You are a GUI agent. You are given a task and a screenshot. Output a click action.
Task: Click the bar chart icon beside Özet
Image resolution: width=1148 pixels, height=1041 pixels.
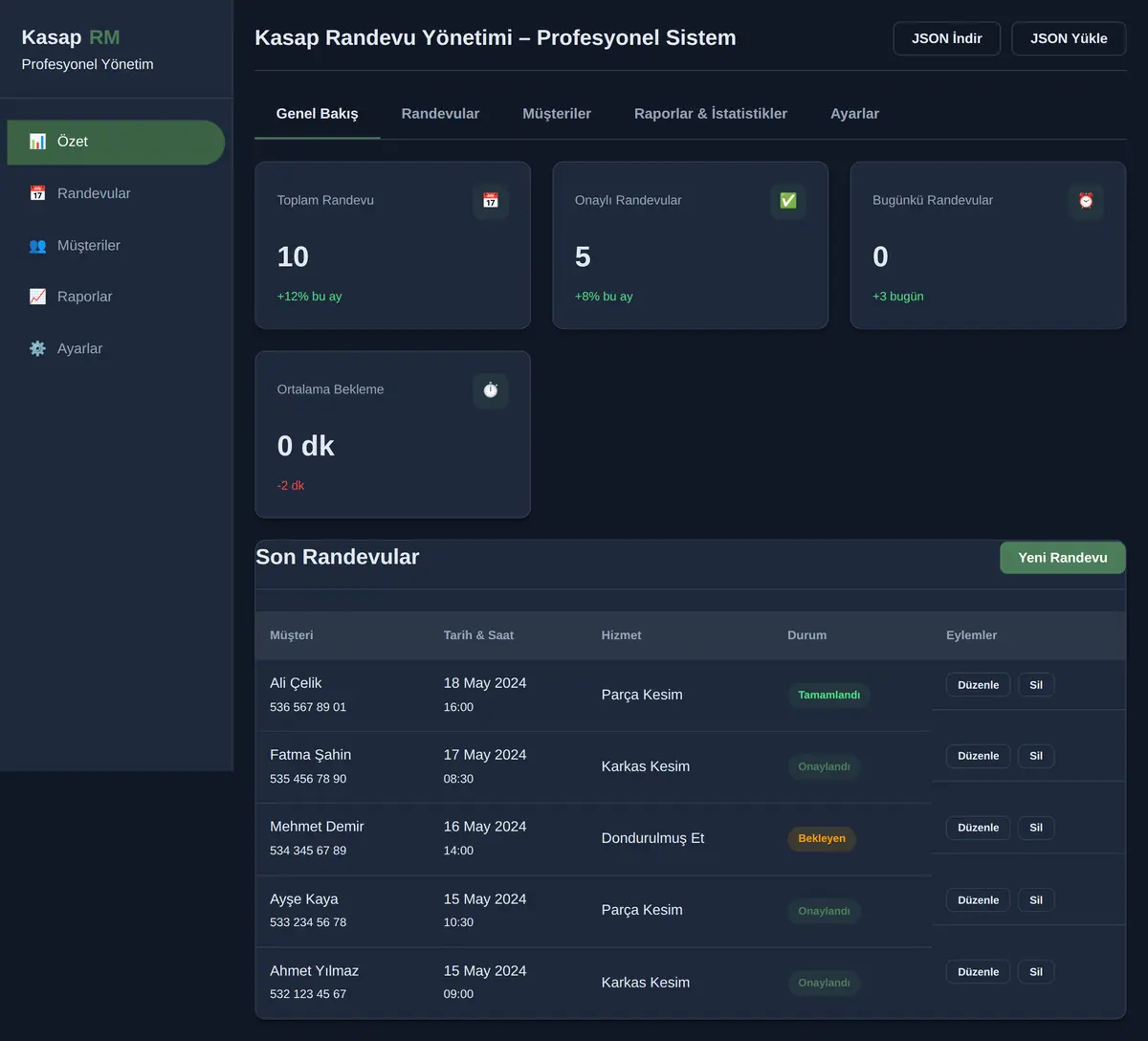tap(37, 142)
